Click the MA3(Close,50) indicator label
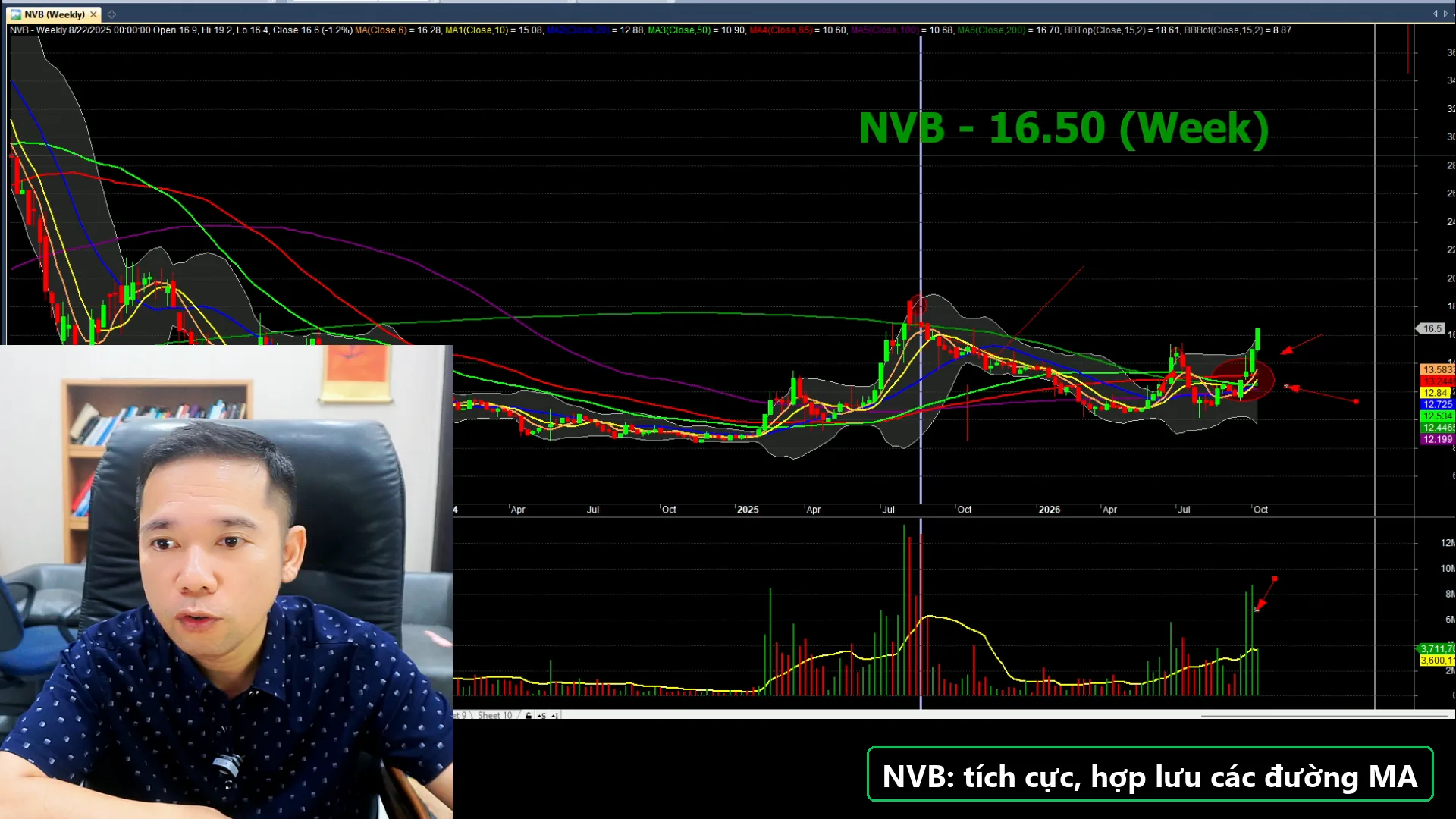Viewport: 1456px width, 819px height. tap(679, 30)
